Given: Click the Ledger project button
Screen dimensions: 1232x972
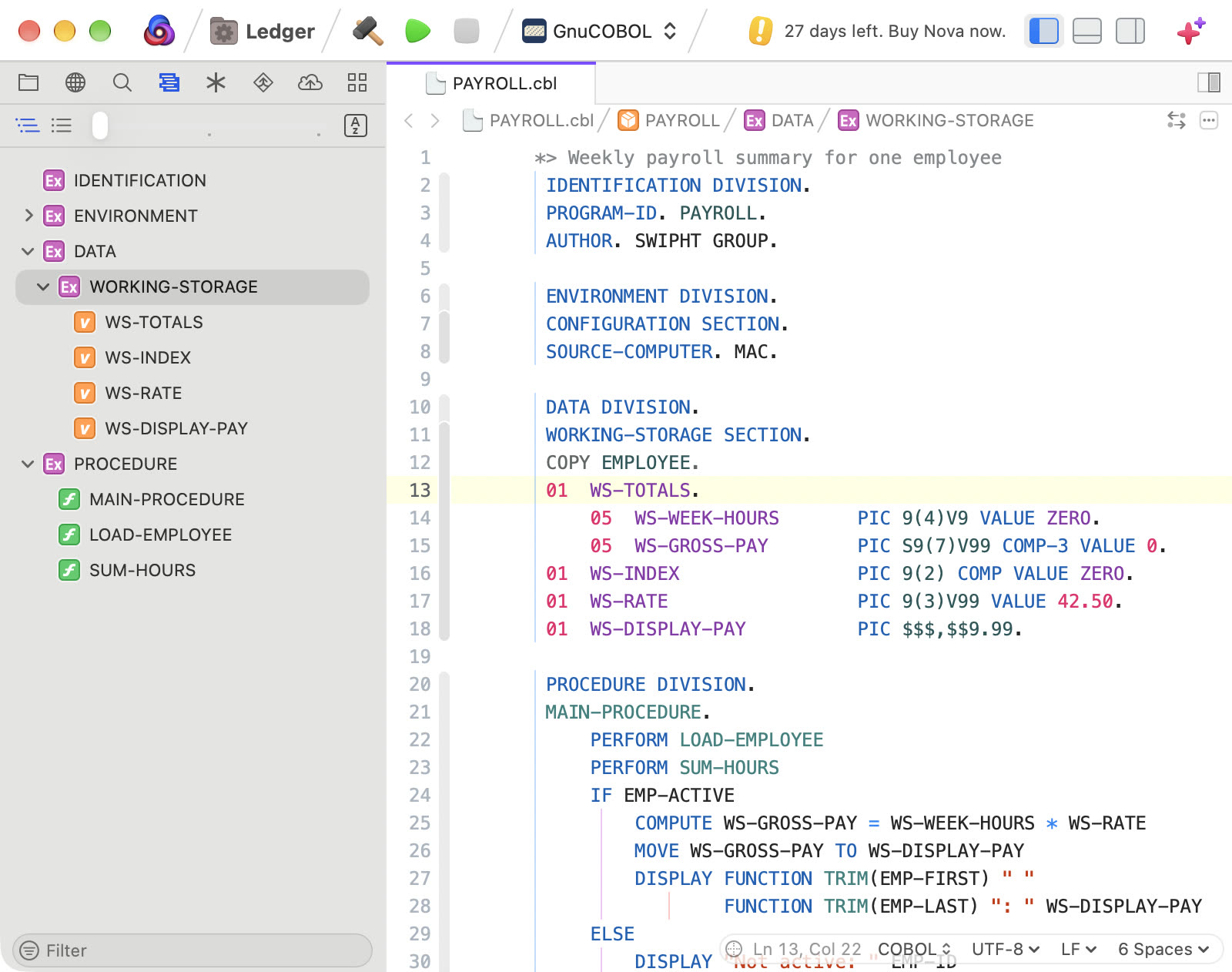Looking at the screenshot, I should point(263,32).
